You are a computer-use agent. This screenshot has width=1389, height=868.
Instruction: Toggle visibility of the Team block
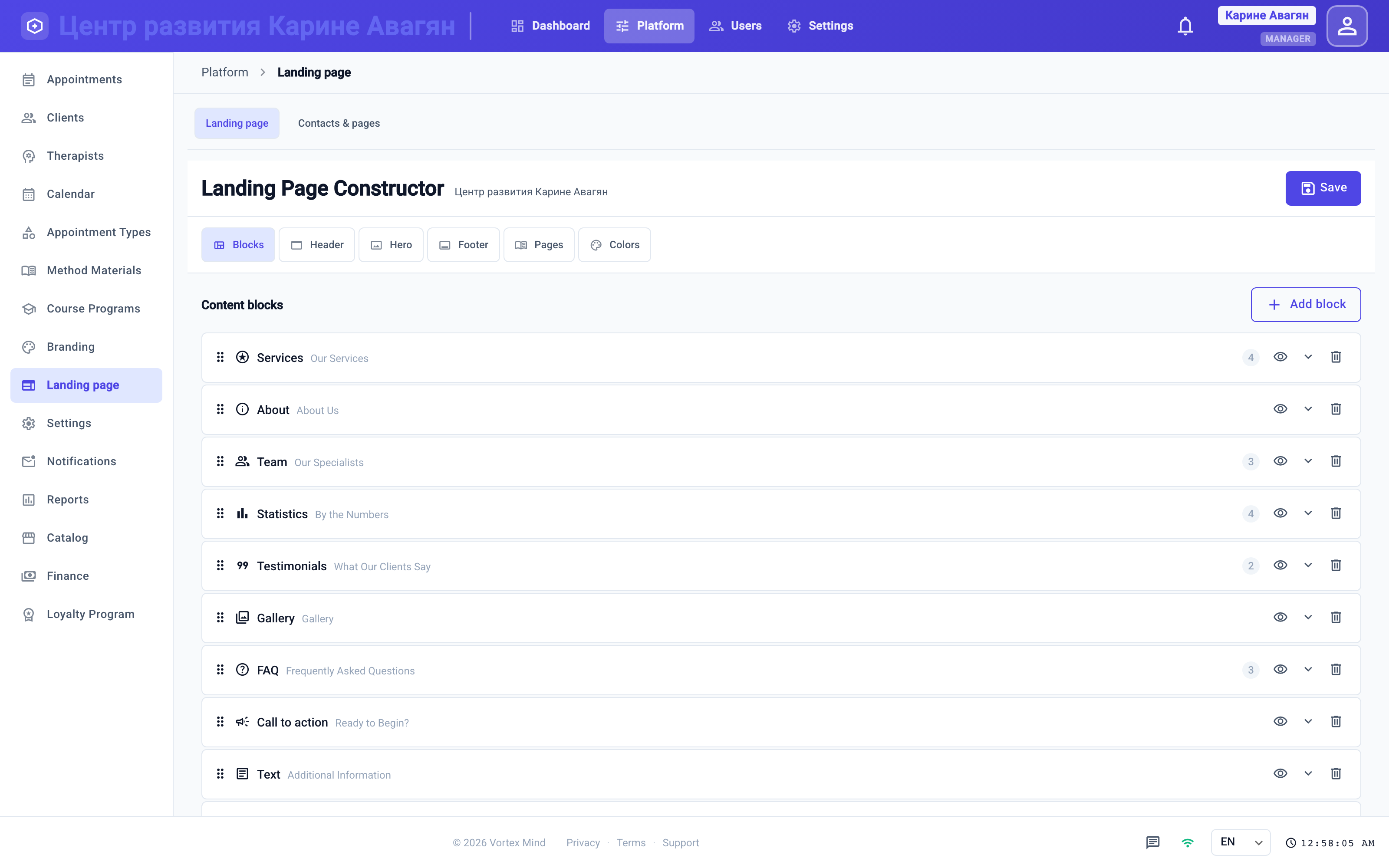tap(1280, 461)
